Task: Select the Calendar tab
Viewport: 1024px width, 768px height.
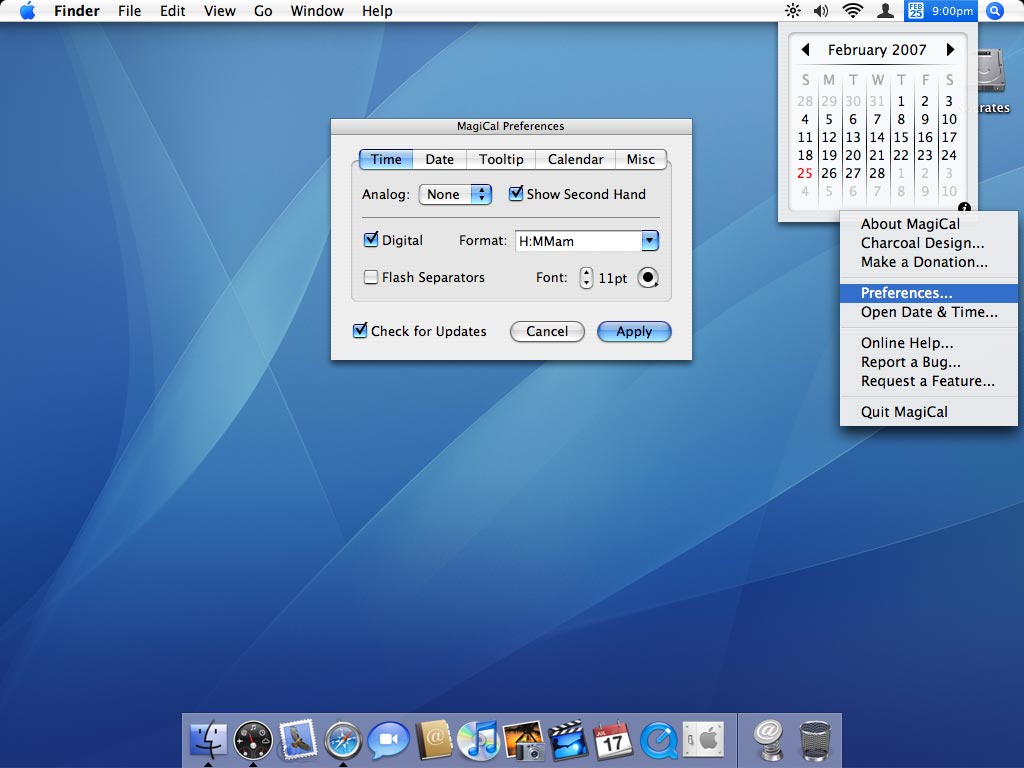Action: click(575, 159)
